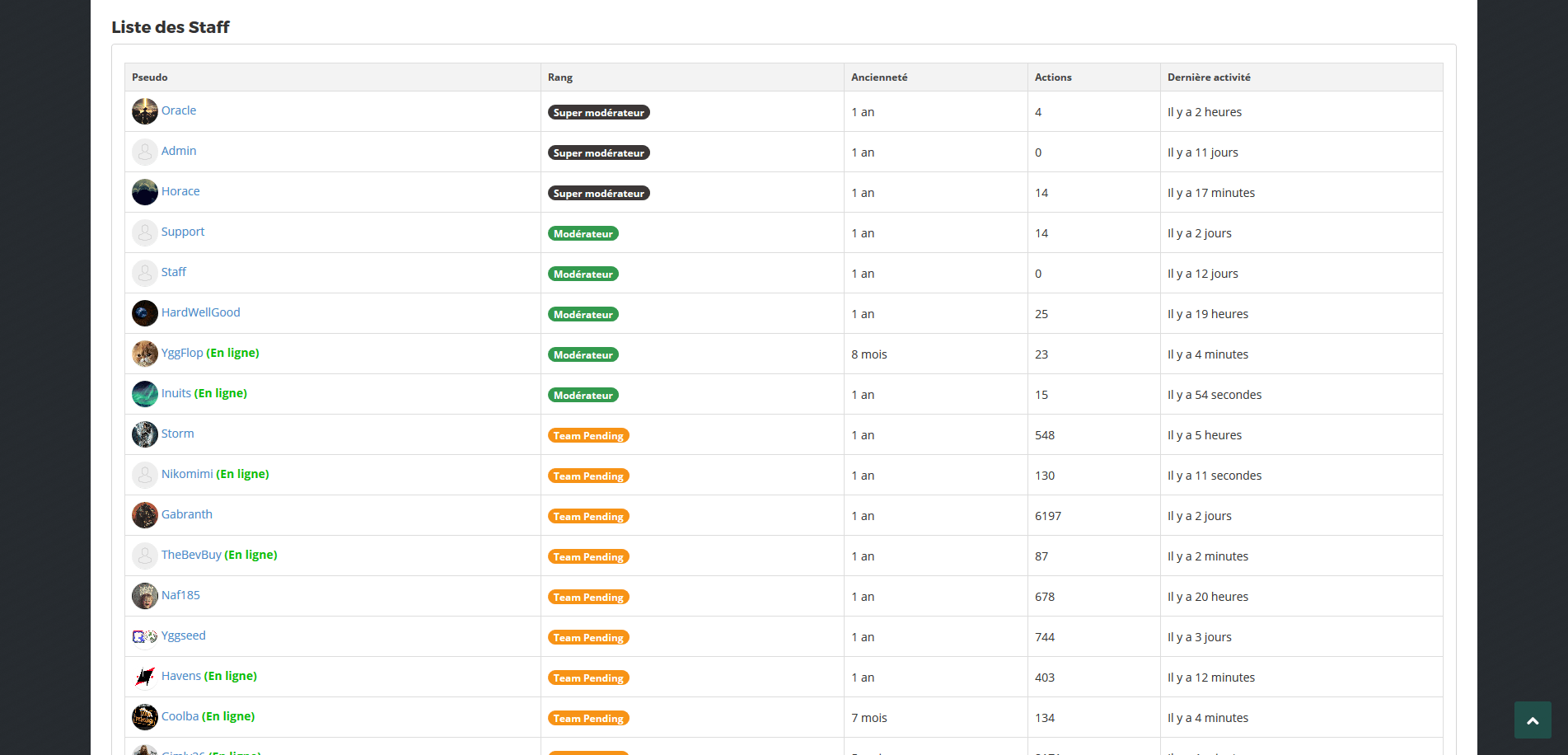Click Coolba's round avatar
The width and height of the screenshot is (1568, 755).
pyautogui.click(x=145, y=717)
